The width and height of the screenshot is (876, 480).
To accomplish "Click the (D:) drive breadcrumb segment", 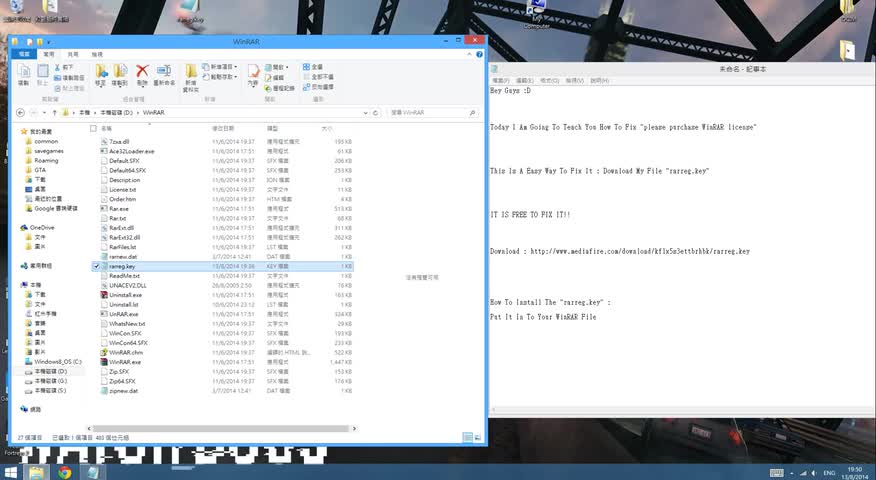I will click(116, 112).
